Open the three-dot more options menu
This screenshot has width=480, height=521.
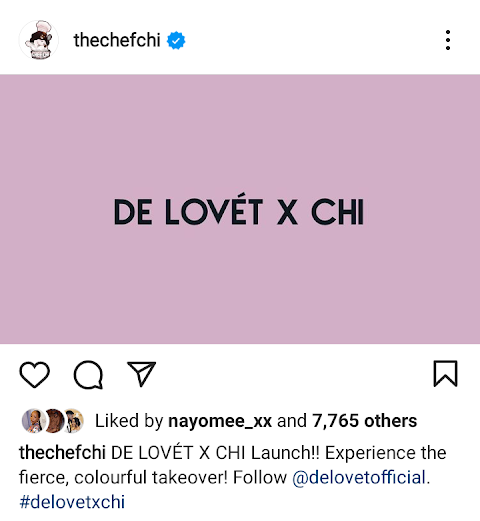click(x=448, y=40)
